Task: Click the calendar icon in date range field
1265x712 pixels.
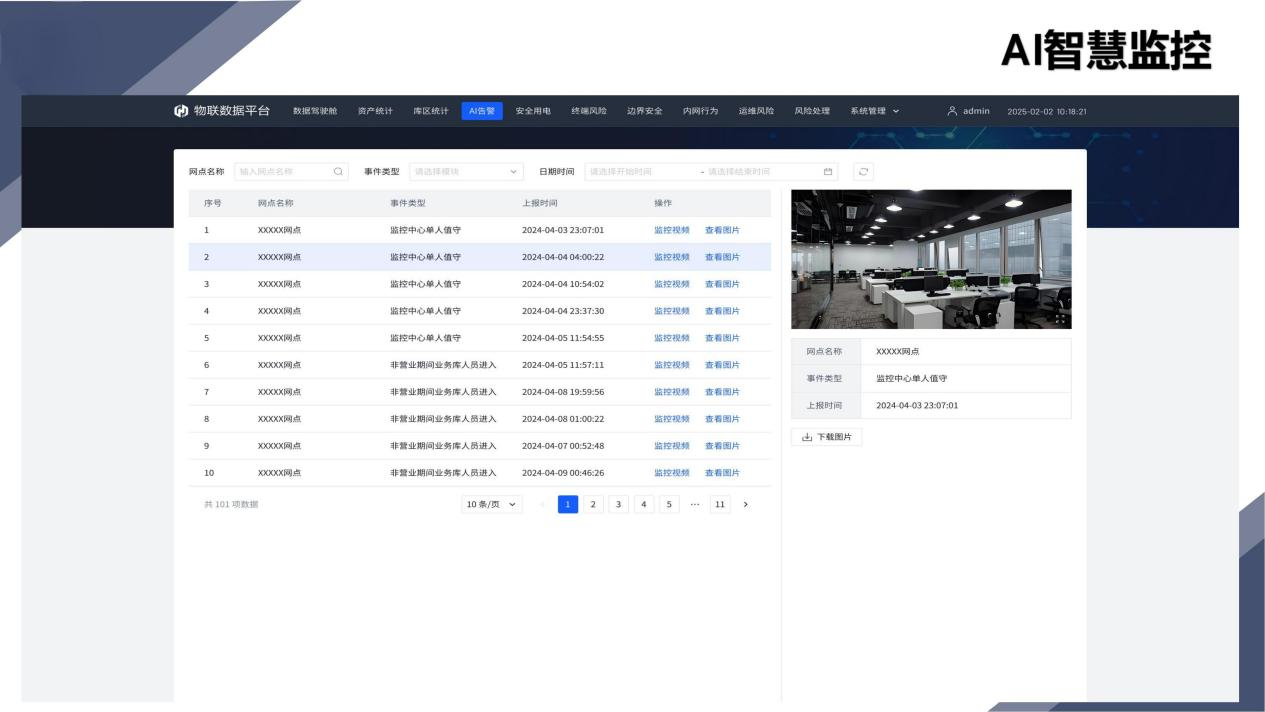Action: point(828,171)
